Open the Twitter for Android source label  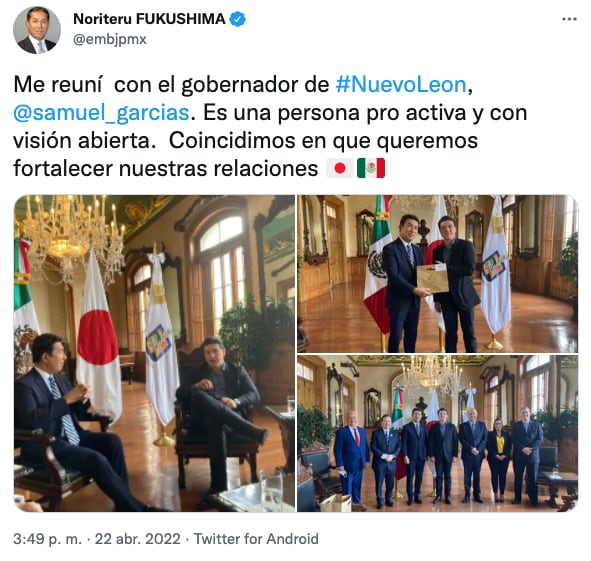[x=256, y=539]
